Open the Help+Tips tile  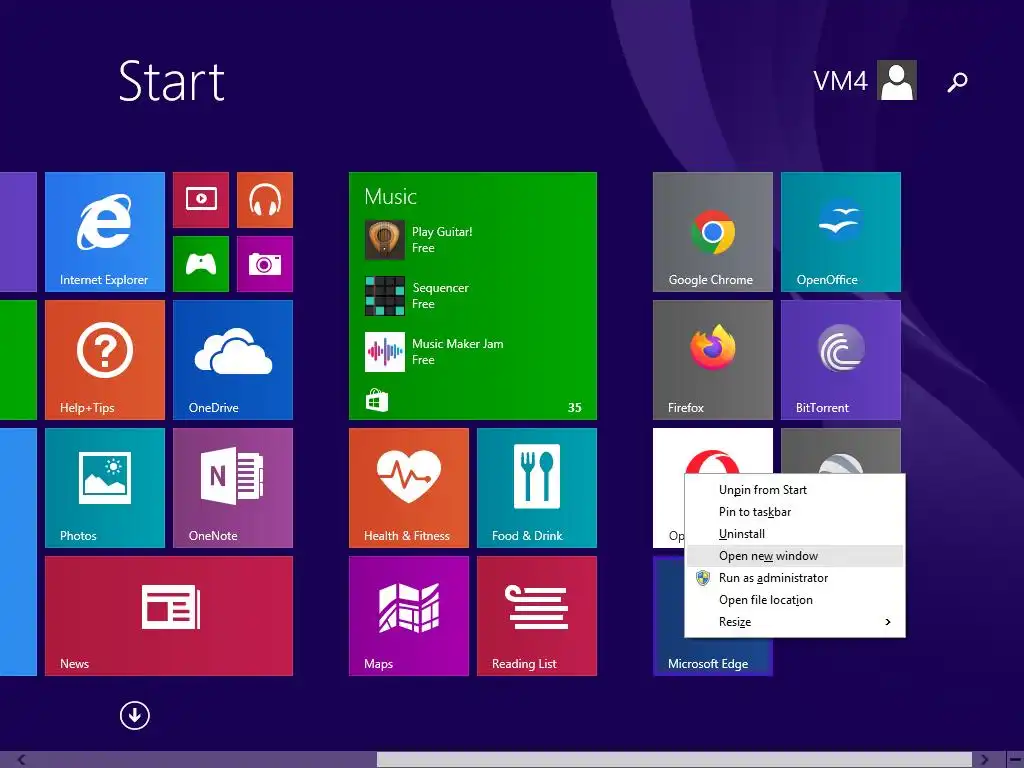pos(104,360)
